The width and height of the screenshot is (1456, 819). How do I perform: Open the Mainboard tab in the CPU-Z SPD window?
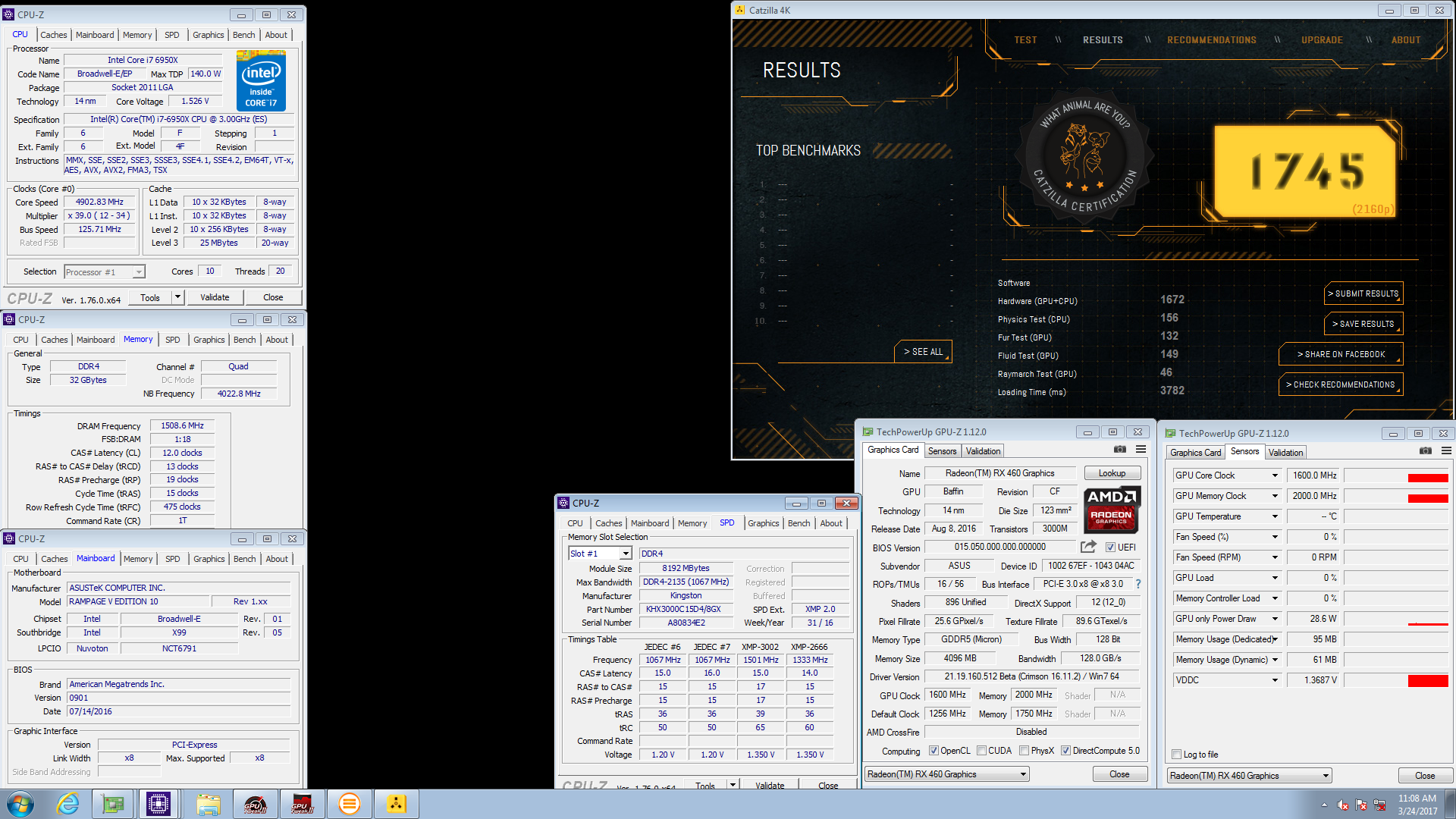(650, 523)
